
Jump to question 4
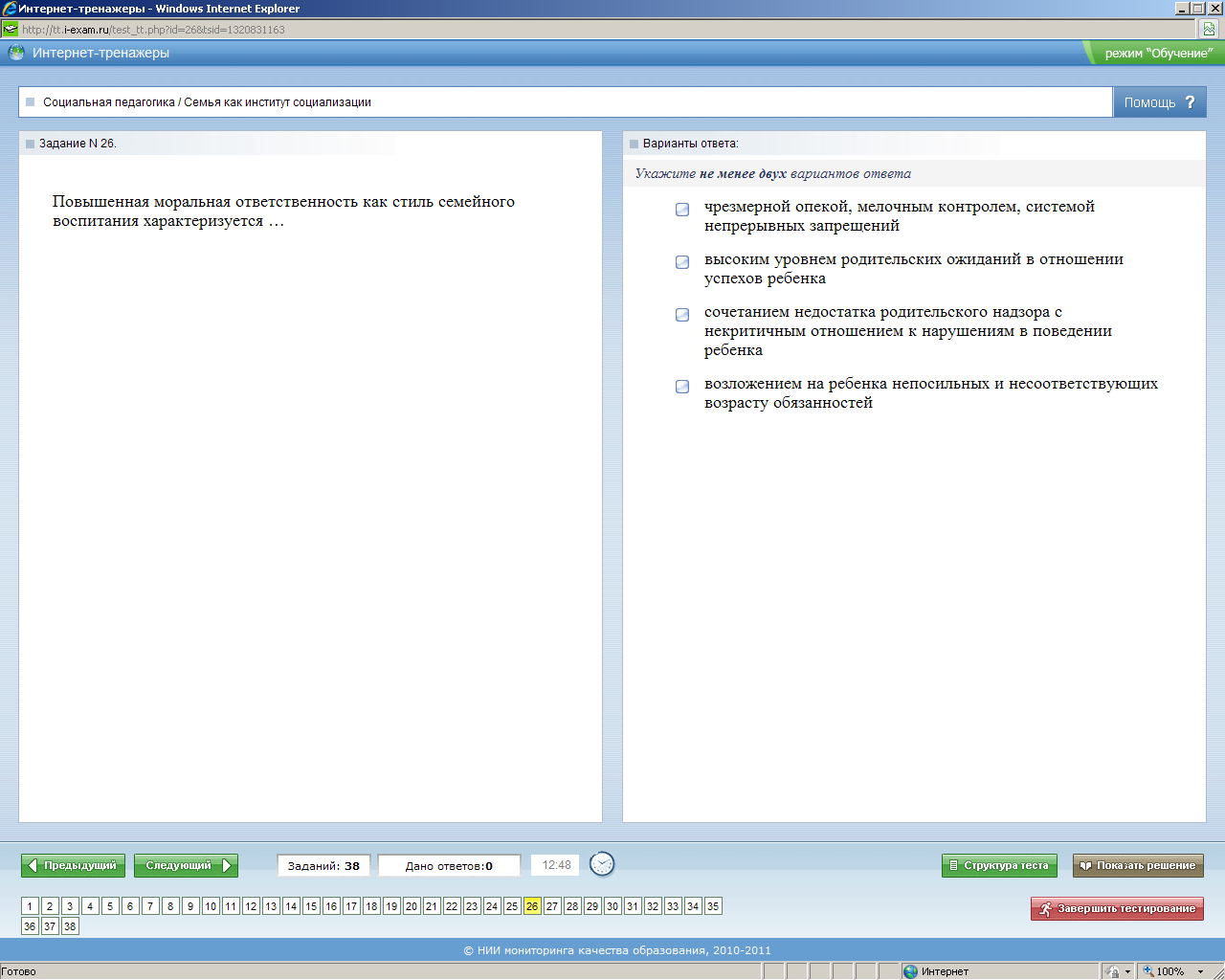[90, 906]
